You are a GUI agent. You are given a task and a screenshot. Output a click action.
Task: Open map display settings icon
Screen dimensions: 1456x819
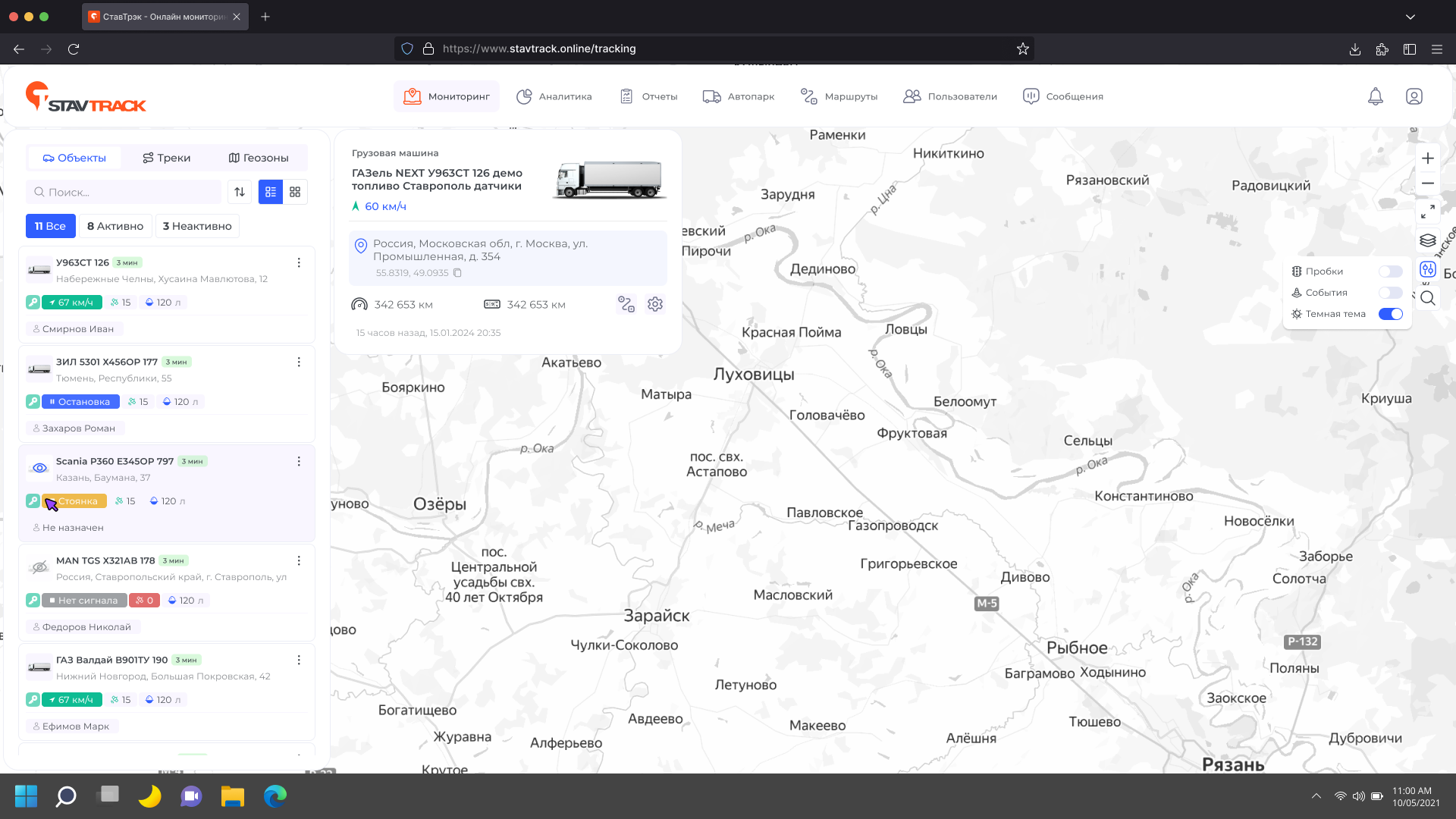coord(1428,269)
